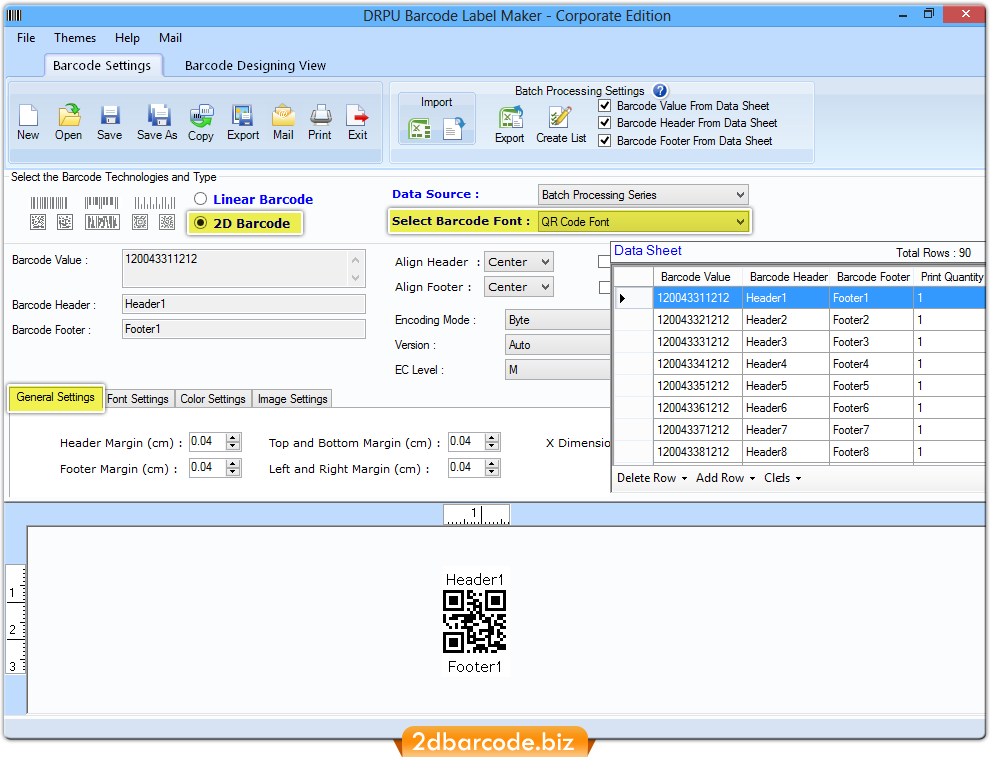990x757 pixels.
Task: Open the Select Barcode Font dropdown
Action: [643, 222]
